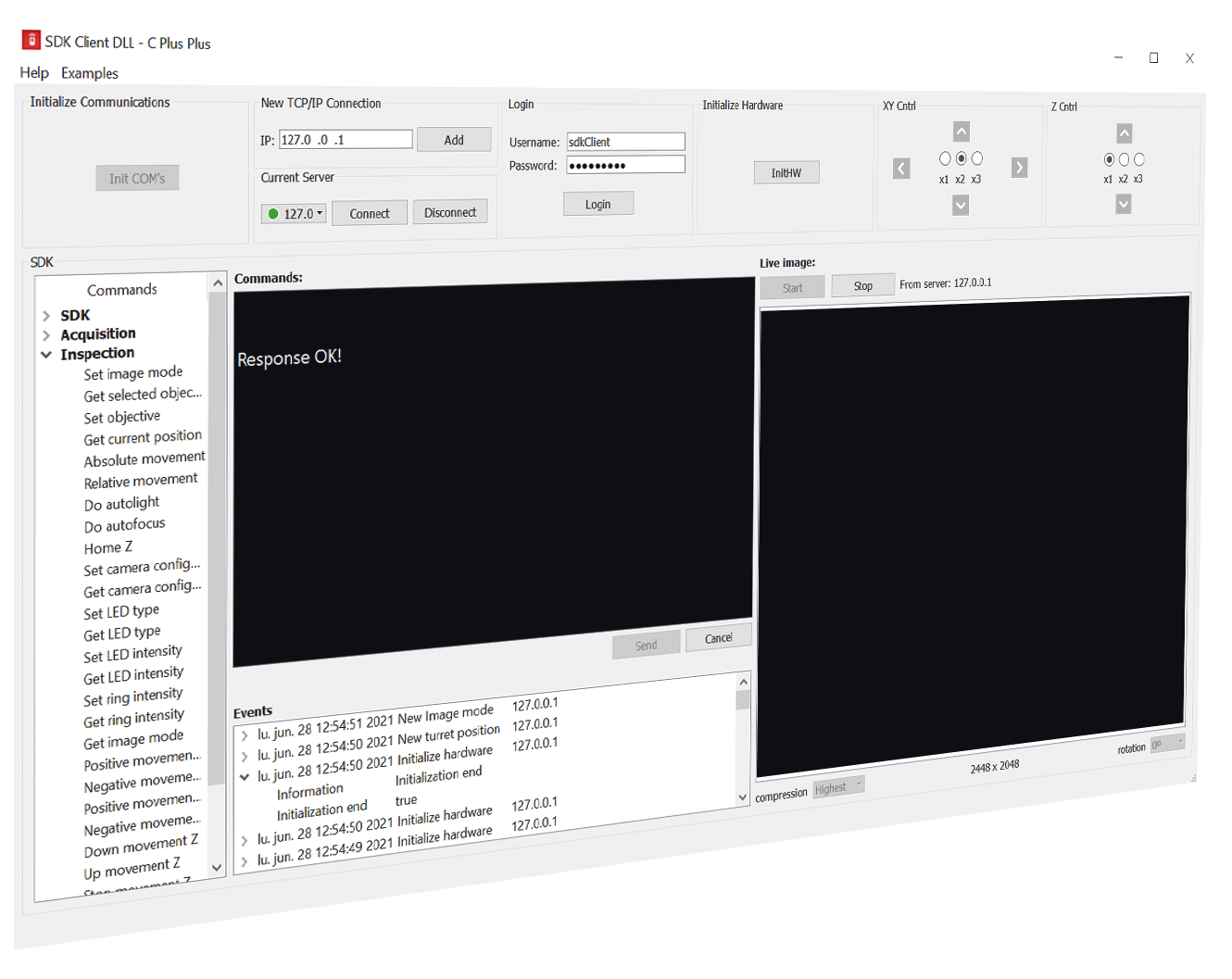Expand the SDK commands tree node

pos(46,316)
